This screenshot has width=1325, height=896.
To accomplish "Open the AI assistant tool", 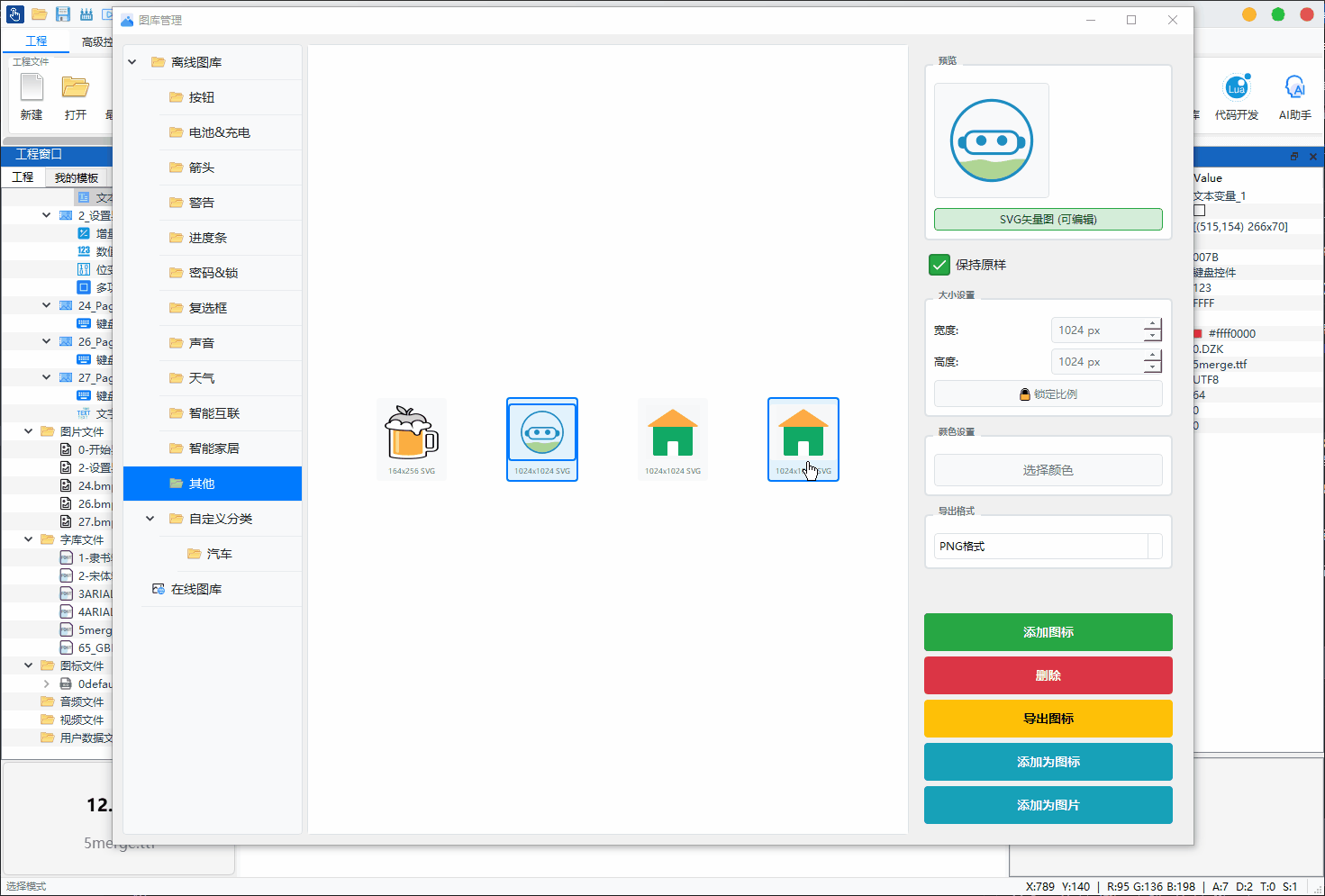I will [x=1295, y=96].
